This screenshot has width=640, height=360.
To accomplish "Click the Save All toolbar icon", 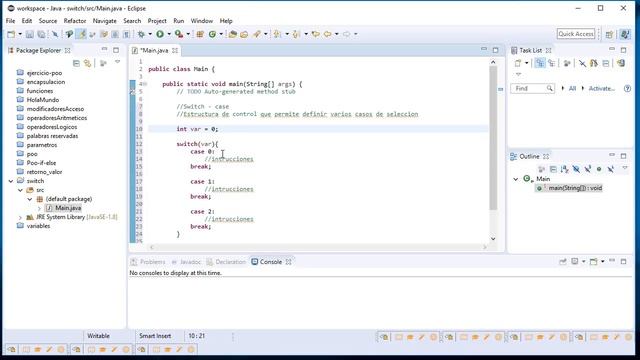I will (x=41, y=35).
